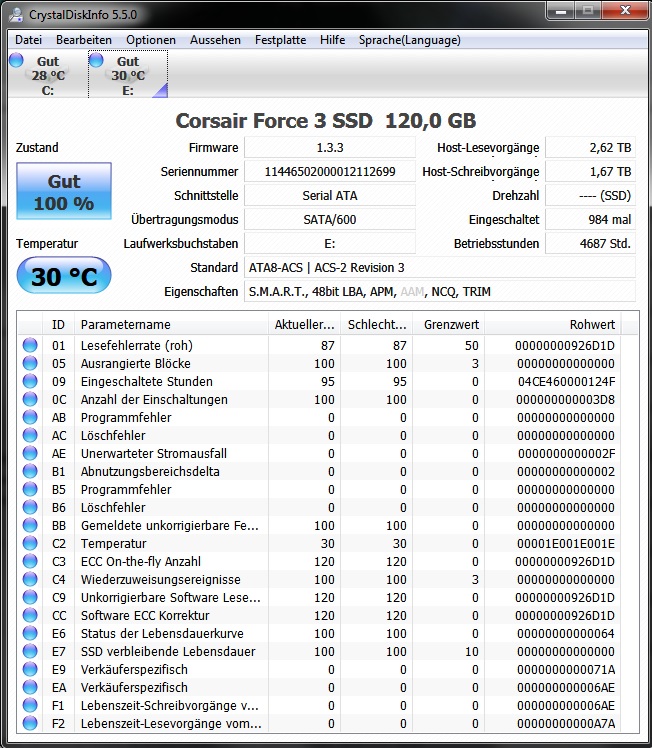Screen dimensions: 652x748
Task: Click the status orb in row F1
Action: coord(30,706)
